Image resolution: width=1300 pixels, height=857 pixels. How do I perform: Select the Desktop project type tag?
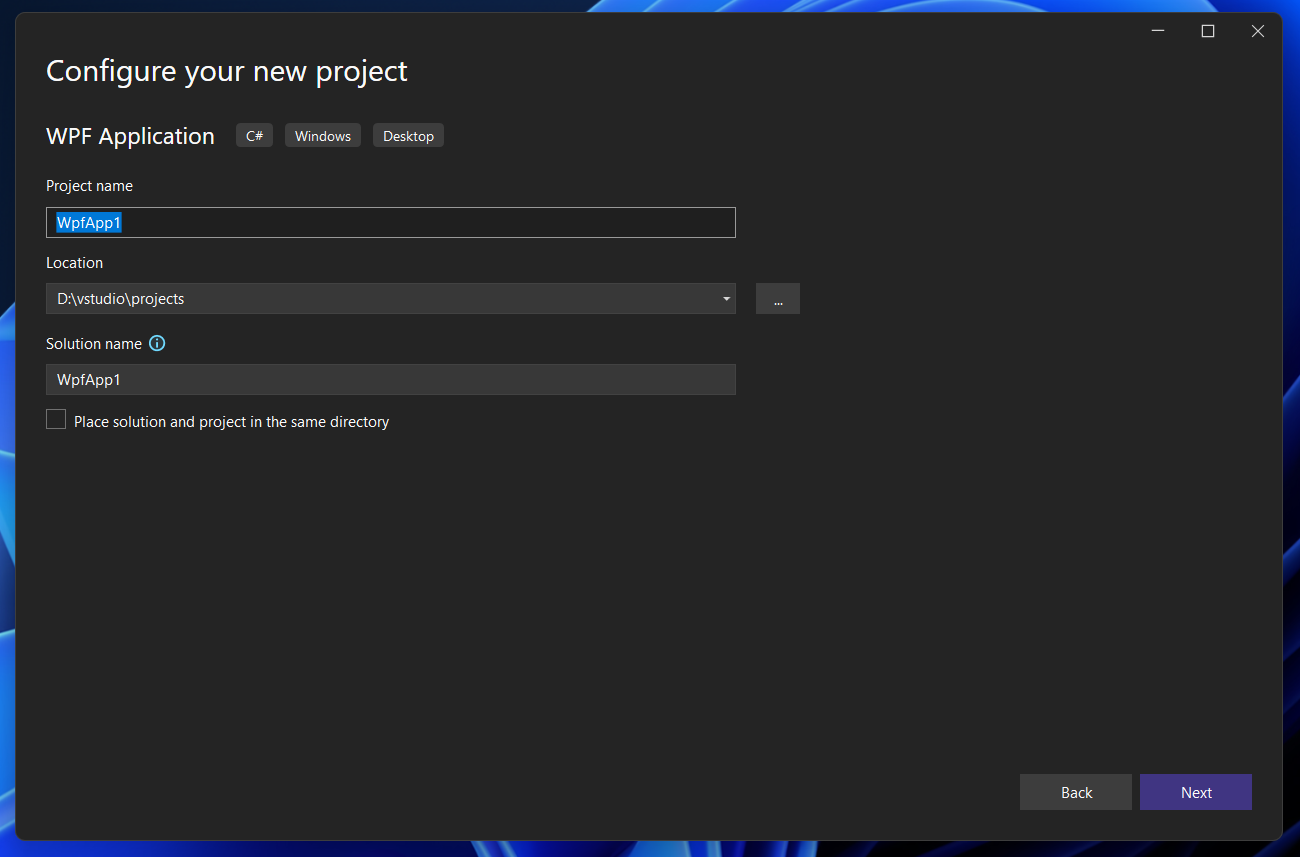coord(408,135)
